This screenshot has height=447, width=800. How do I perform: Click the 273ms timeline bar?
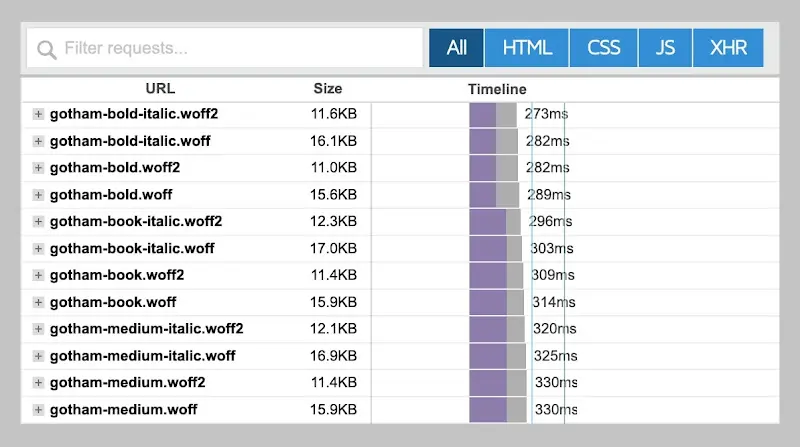click(x=493, y=114)
